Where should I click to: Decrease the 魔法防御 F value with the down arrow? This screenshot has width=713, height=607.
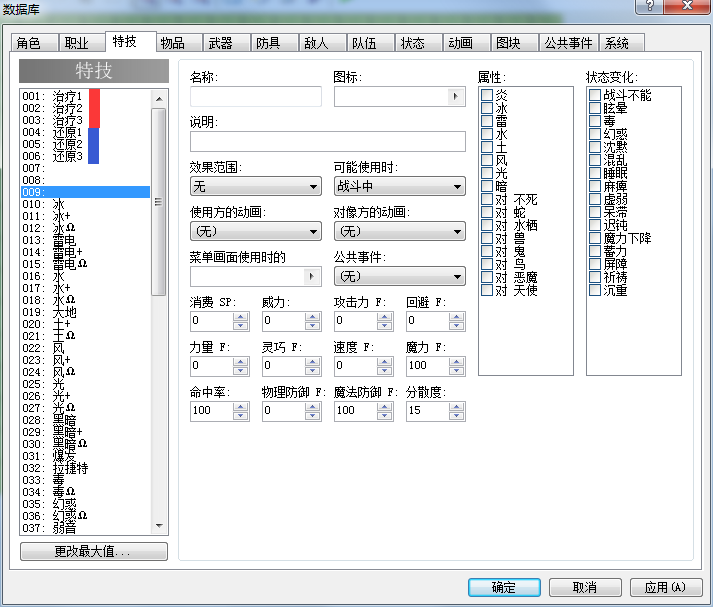click(385, 416)
